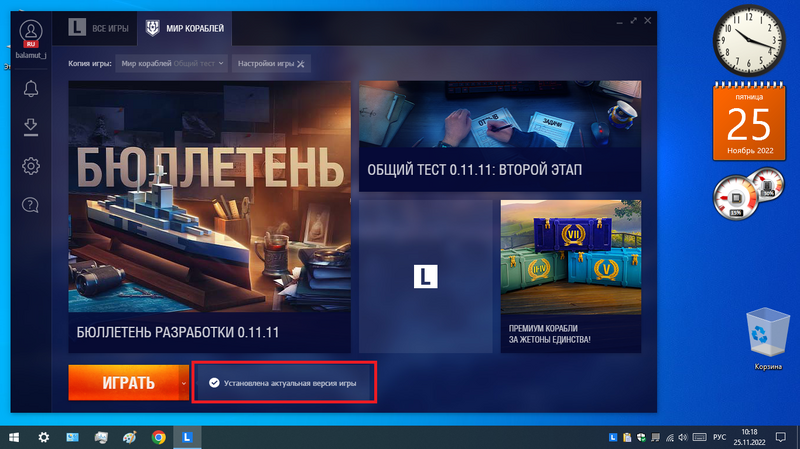This screenshot has width=800, height=449.
Task: Open Настройки игры button
Action: click(271, 64)
